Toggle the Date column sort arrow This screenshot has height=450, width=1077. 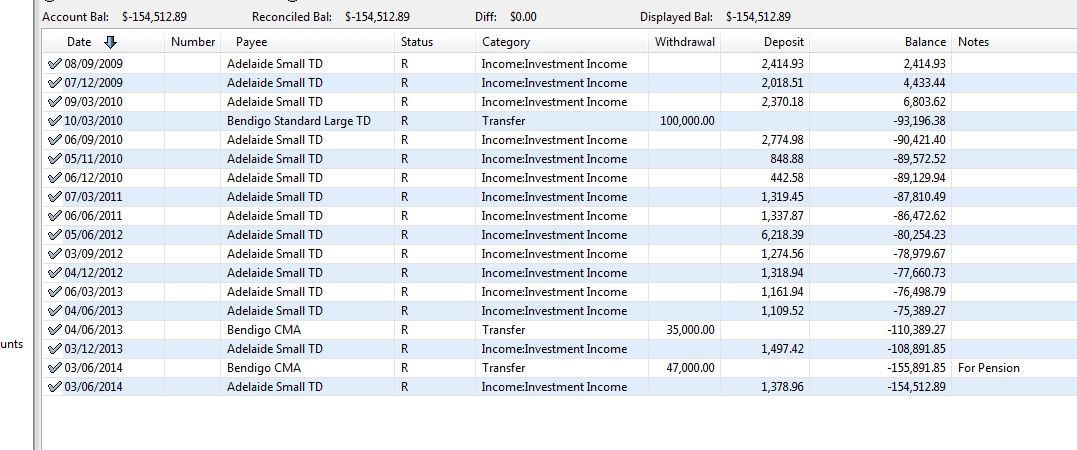tap(110, 42)
